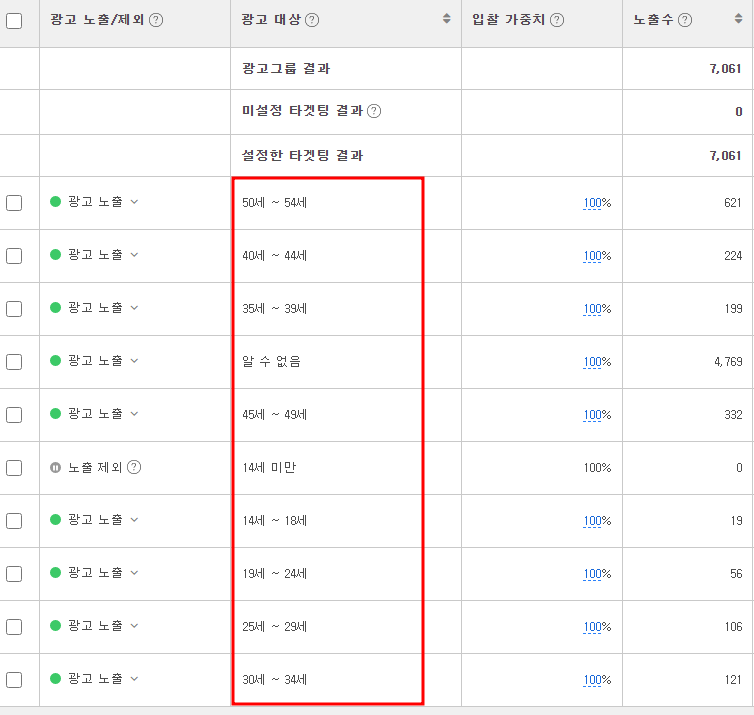This screenshot has width=754, height=715.
Task: Check the box for 45세 ~ 49세 row
Action: 14,414
